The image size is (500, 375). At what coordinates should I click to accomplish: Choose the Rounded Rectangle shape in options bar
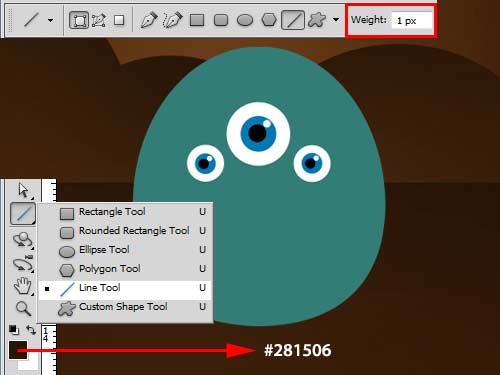(221, 20)
